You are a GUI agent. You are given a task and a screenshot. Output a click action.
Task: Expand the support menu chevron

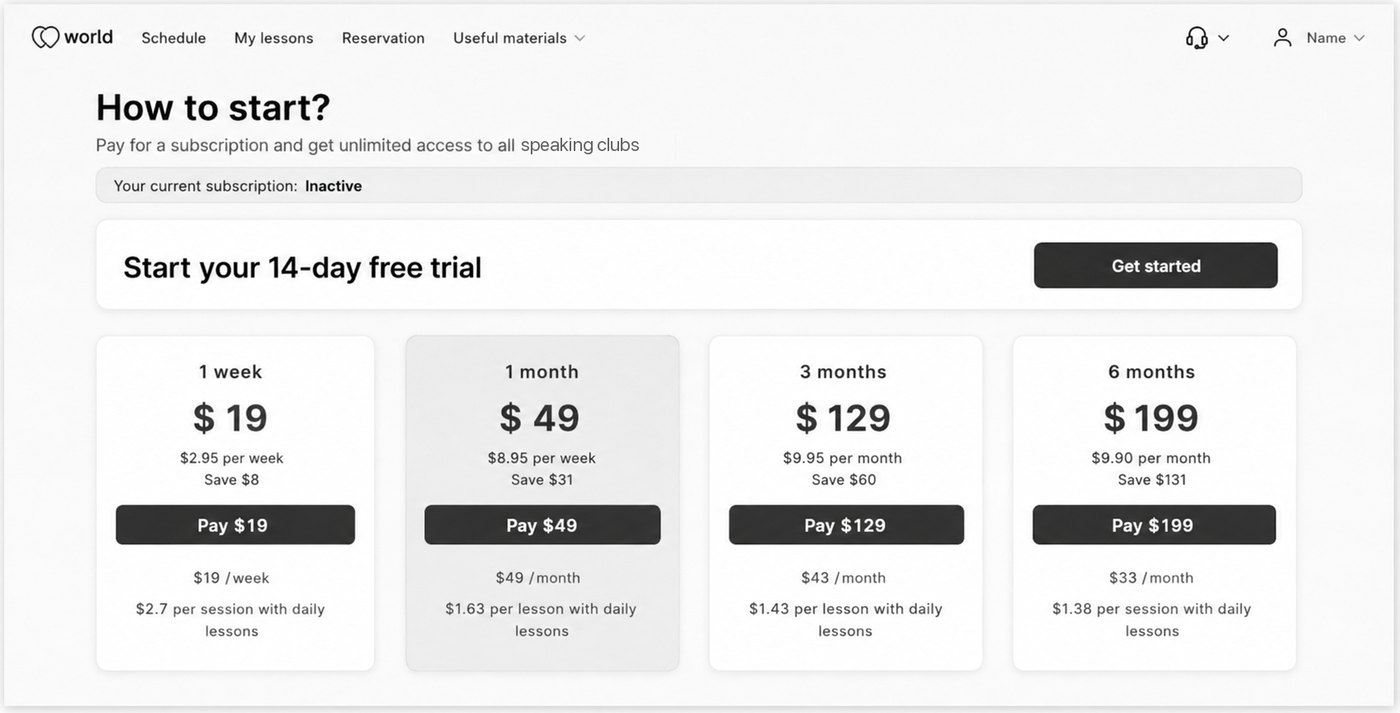1223,38
